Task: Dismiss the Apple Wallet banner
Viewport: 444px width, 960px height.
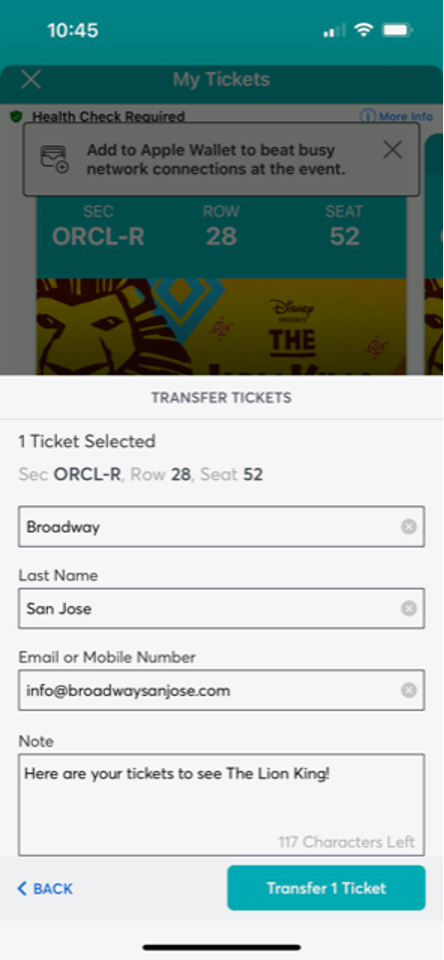Action: coord(393,149)
